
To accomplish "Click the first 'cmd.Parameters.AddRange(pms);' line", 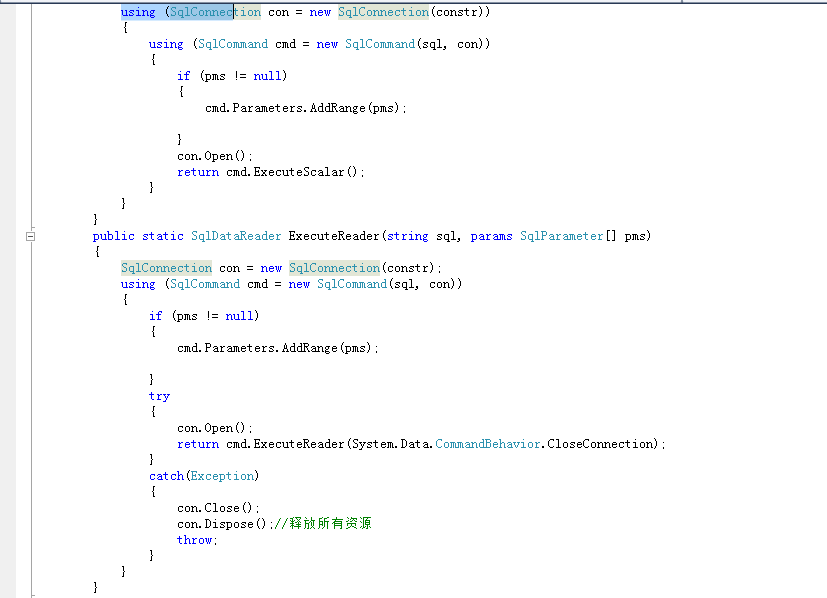I will [306, 108].
